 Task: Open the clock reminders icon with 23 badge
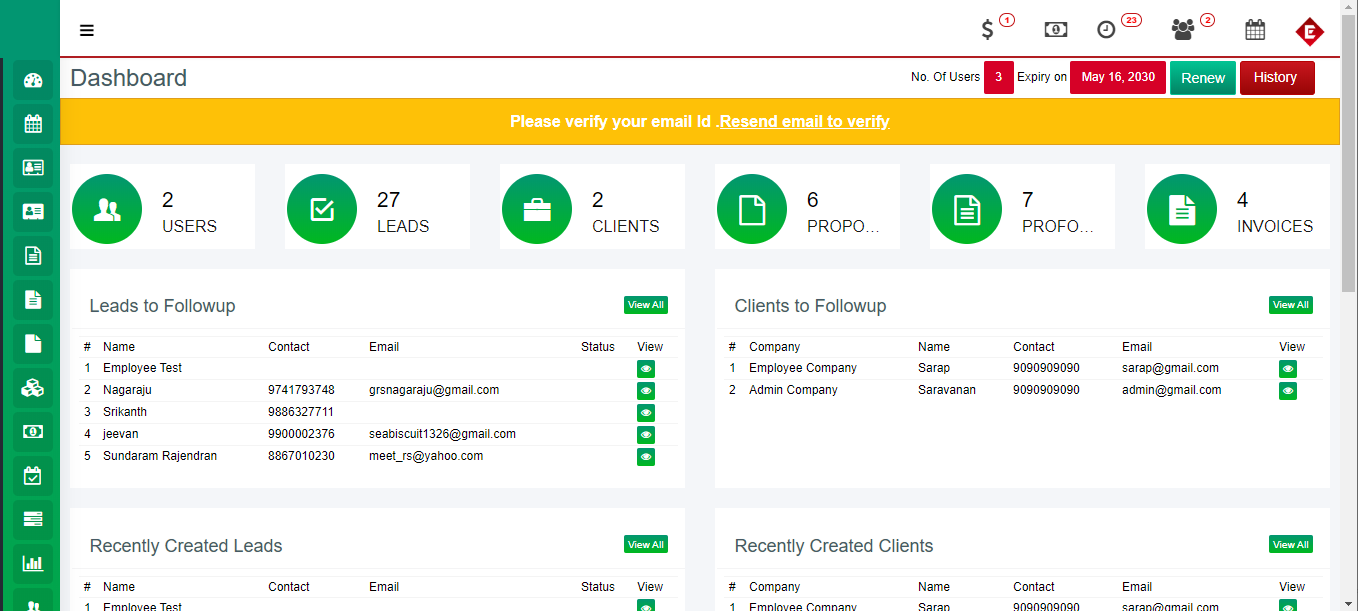pyautogui.click(x=1106, y=30)
